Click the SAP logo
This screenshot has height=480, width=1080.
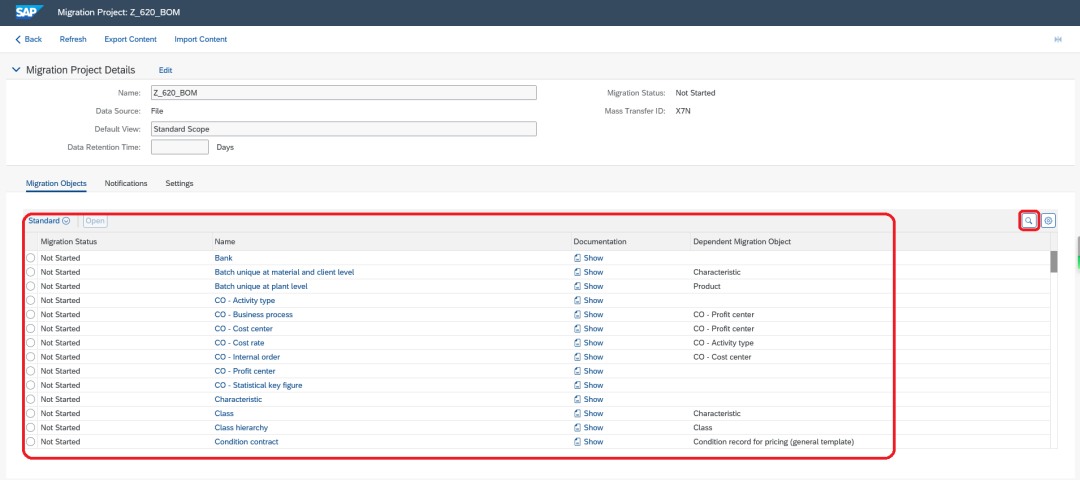[x=30, y=12]
